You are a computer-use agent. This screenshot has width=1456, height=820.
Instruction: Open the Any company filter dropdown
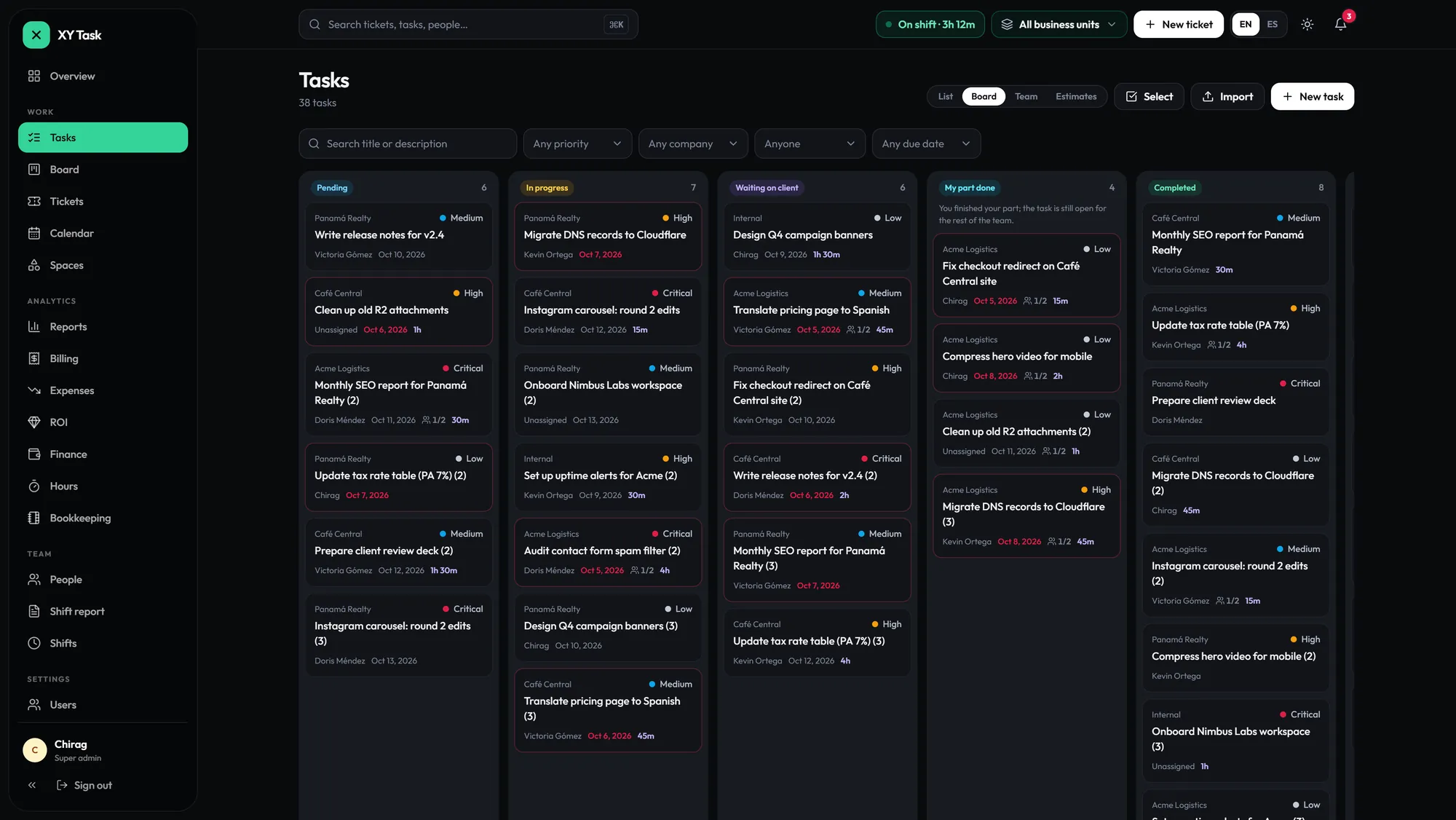point(693,143)
